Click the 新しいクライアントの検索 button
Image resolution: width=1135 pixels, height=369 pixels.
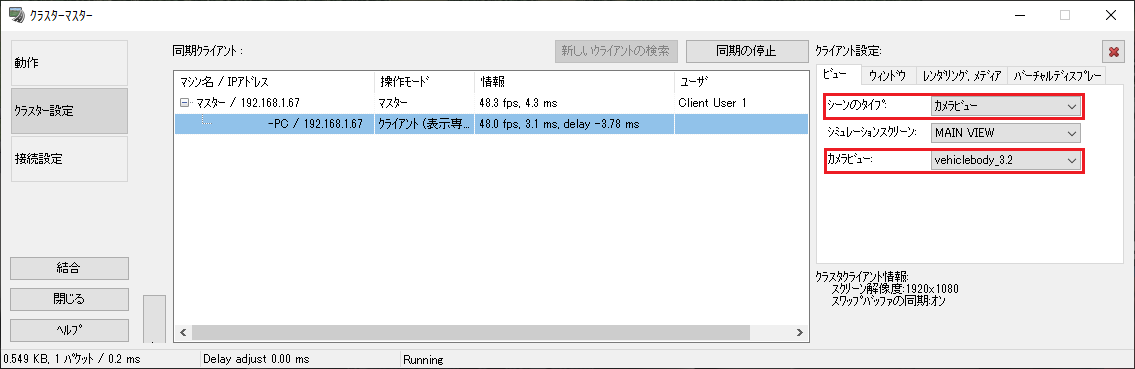pyautogui.click(x=616, y=51)
